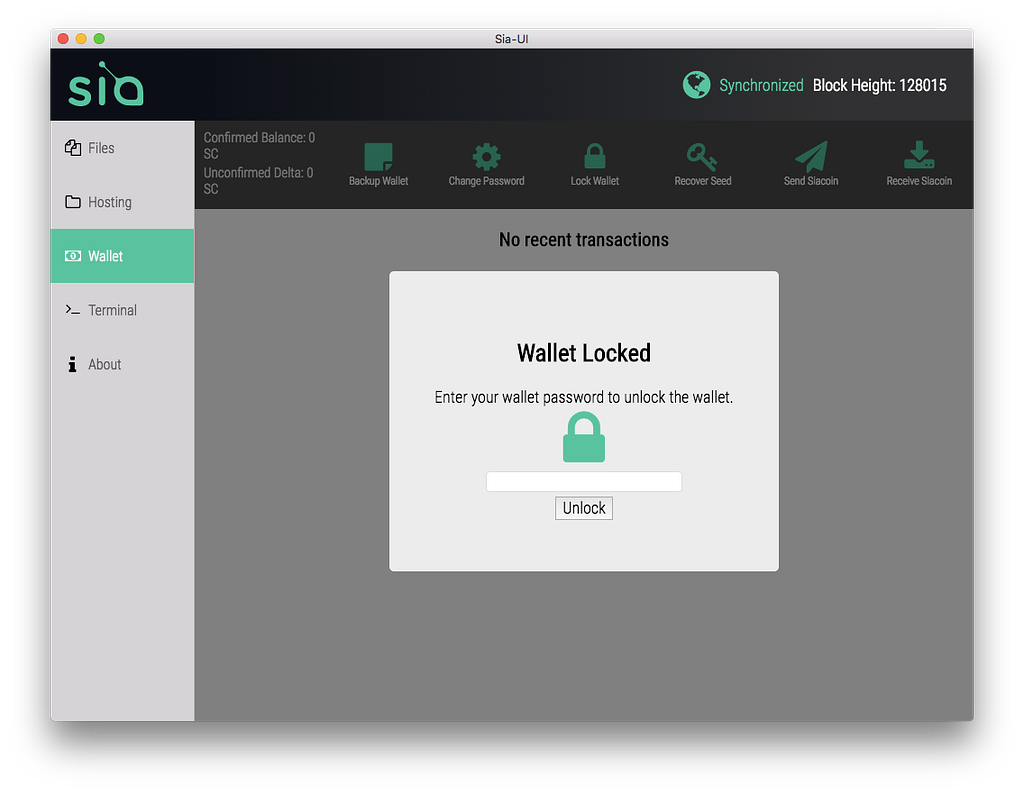
Task: Go to the About tab
Action: pyautogui.click(x=123, y=364)
